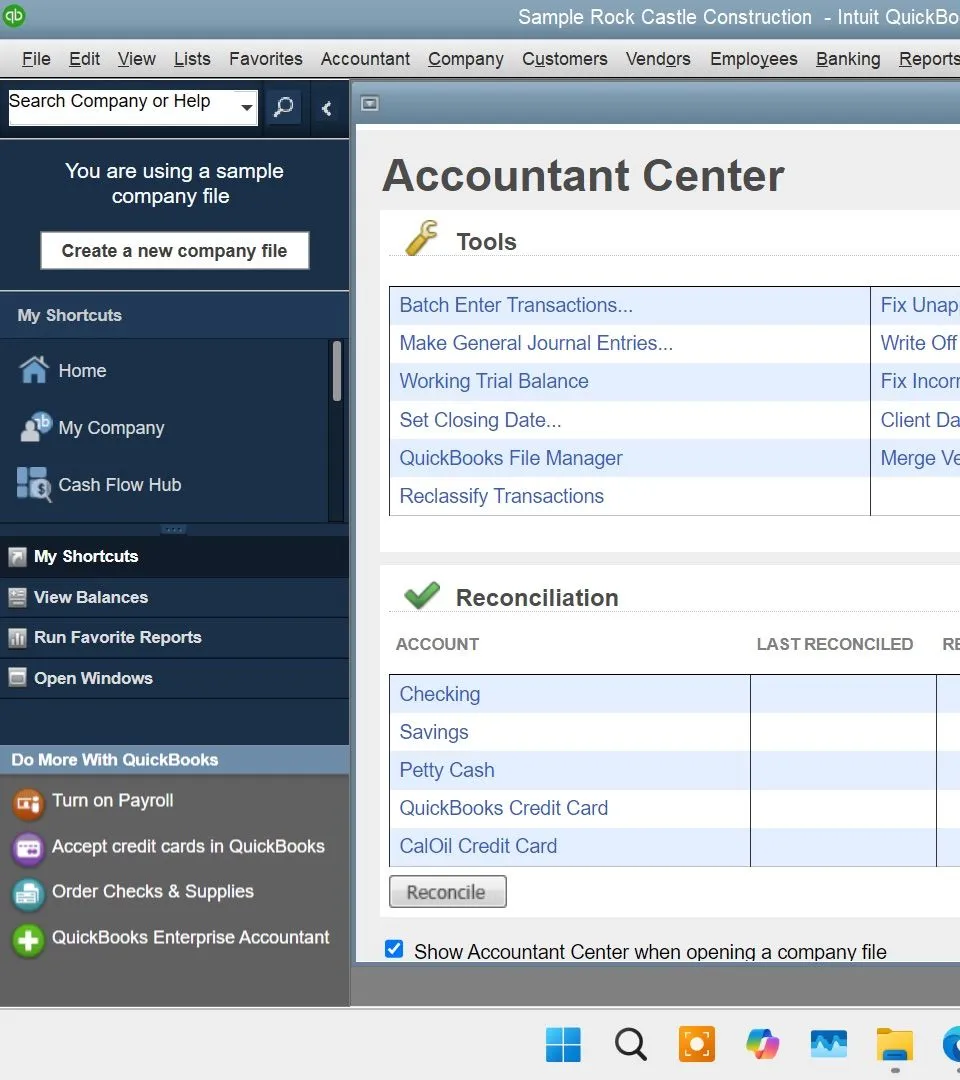The height and width of the screenshot is (1080, 960).
Task: Click the ACCOUNT column header
Action: pos(437,644)
